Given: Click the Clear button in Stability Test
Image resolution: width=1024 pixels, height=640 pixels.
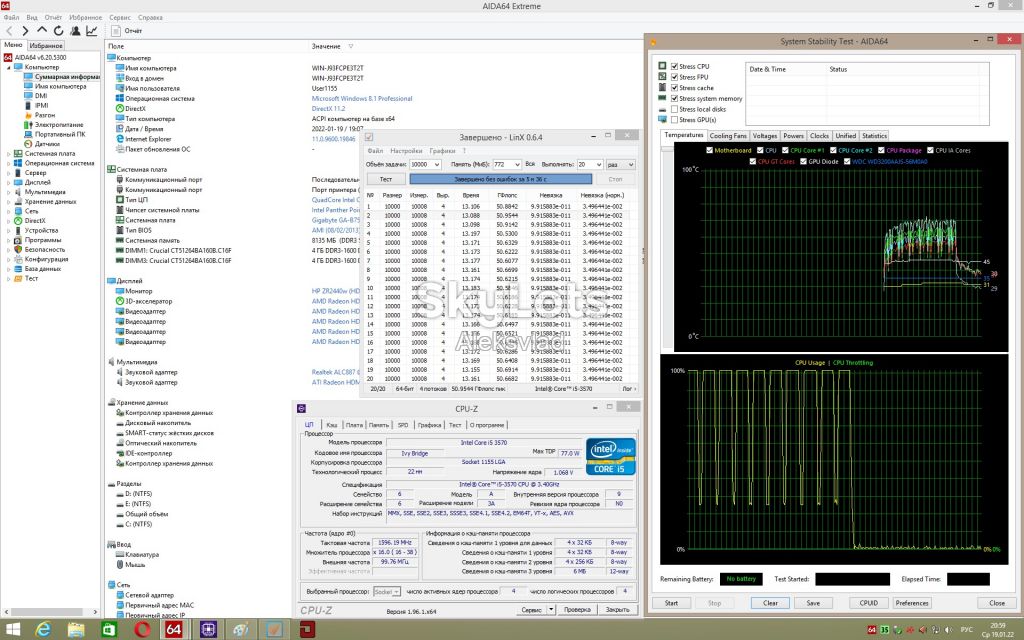Looking at the screenshot, I should [x=771, y=603].
